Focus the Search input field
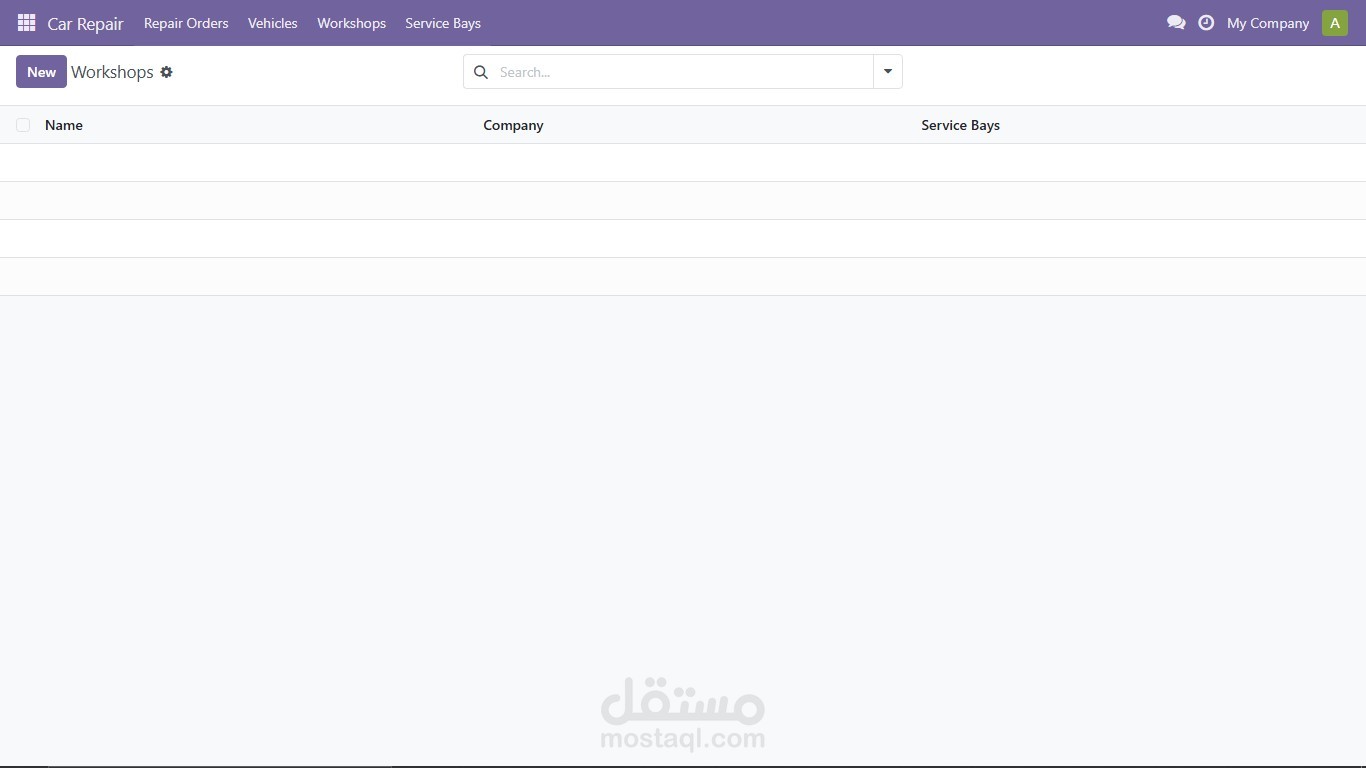Image resolution: width=1366 pixels, height=768 pixels. 683,72
